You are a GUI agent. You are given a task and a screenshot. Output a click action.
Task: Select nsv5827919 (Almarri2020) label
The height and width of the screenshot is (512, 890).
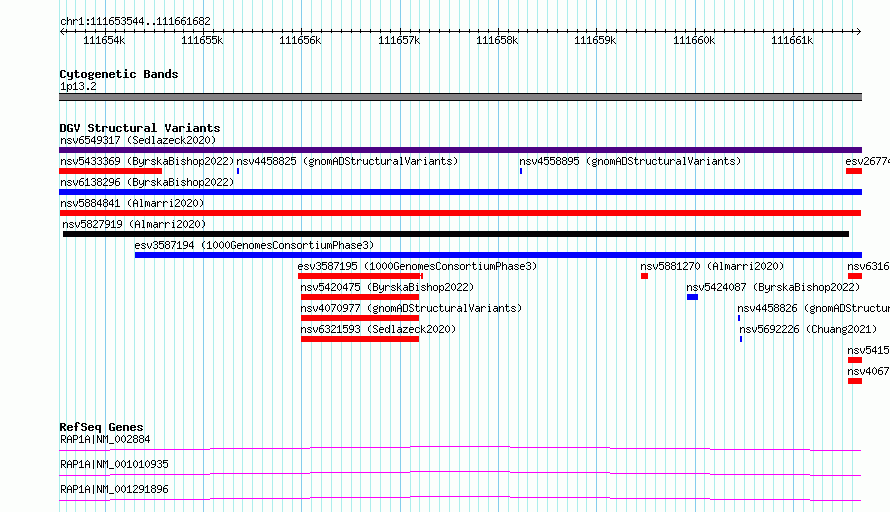click(134, 224)
